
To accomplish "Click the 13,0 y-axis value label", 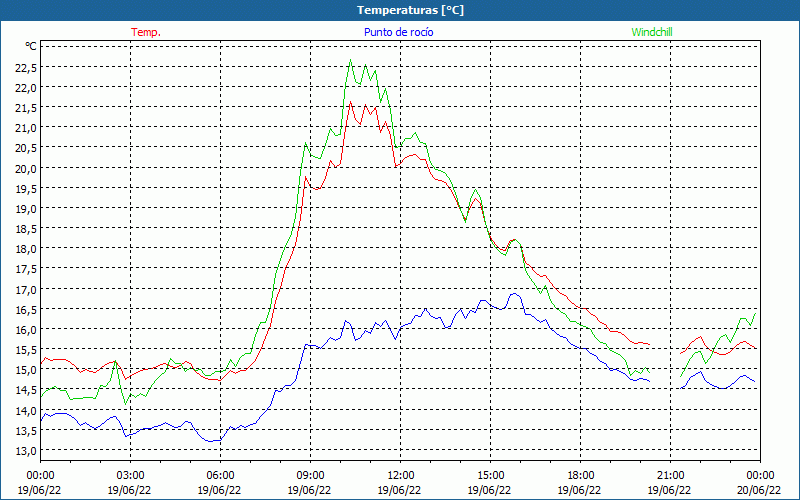I will 26,451.
